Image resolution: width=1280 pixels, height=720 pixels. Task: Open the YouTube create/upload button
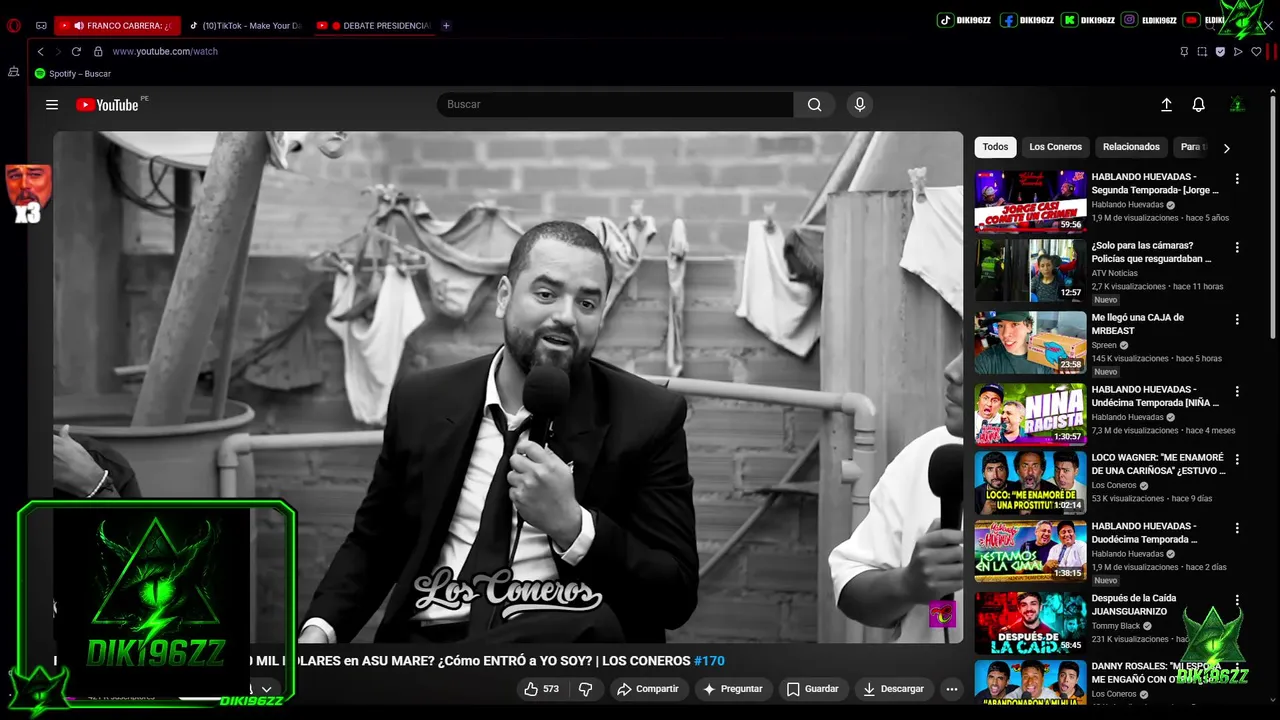[1166, 104]
